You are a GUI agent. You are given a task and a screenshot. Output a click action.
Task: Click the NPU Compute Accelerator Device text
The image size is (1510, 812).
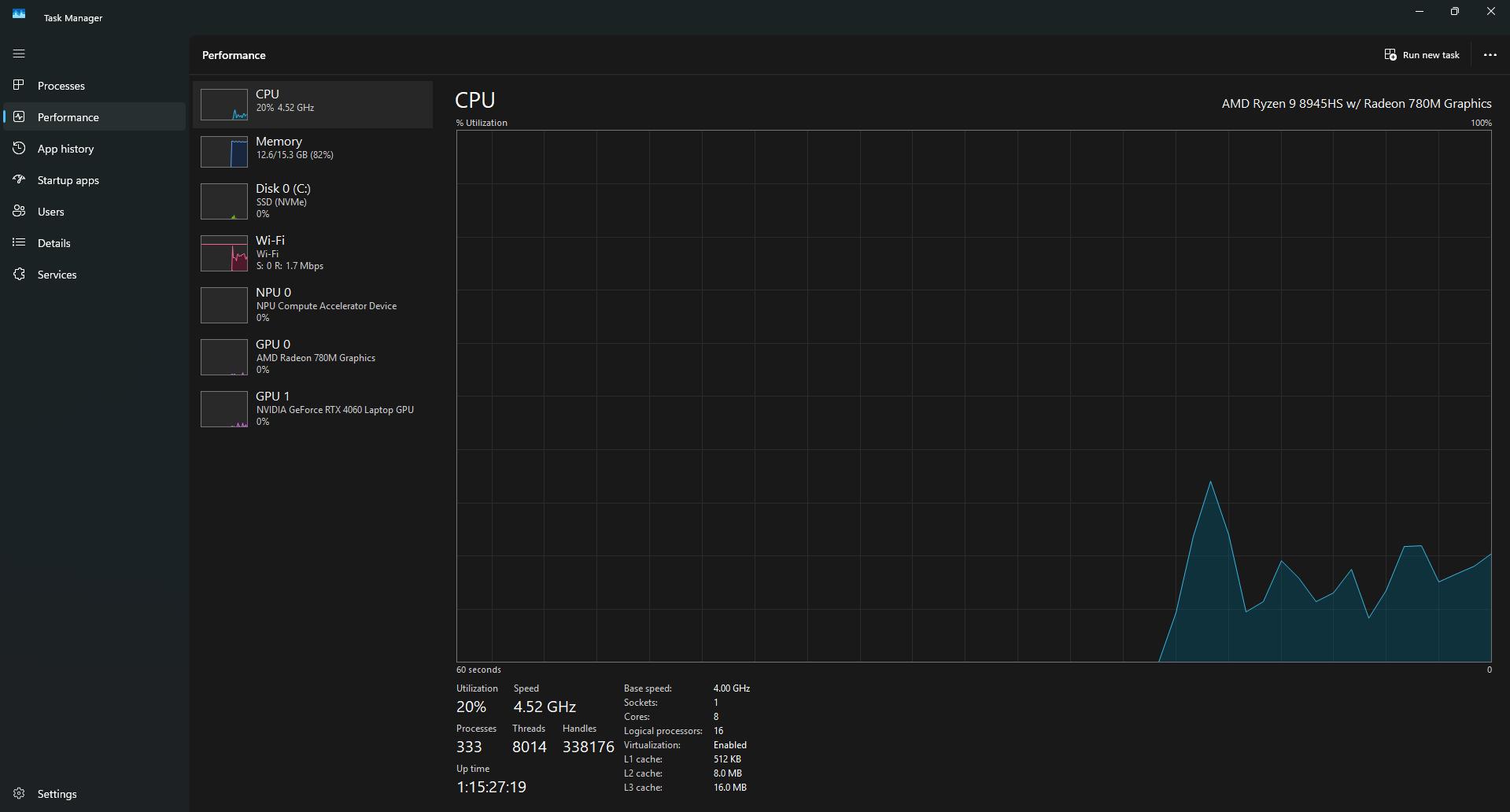pos(326,306)
